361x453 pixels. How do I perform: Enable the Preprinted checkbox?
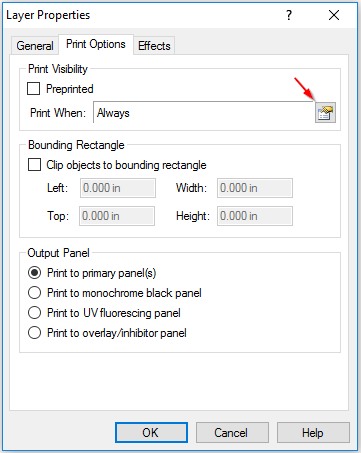(34, 89)
